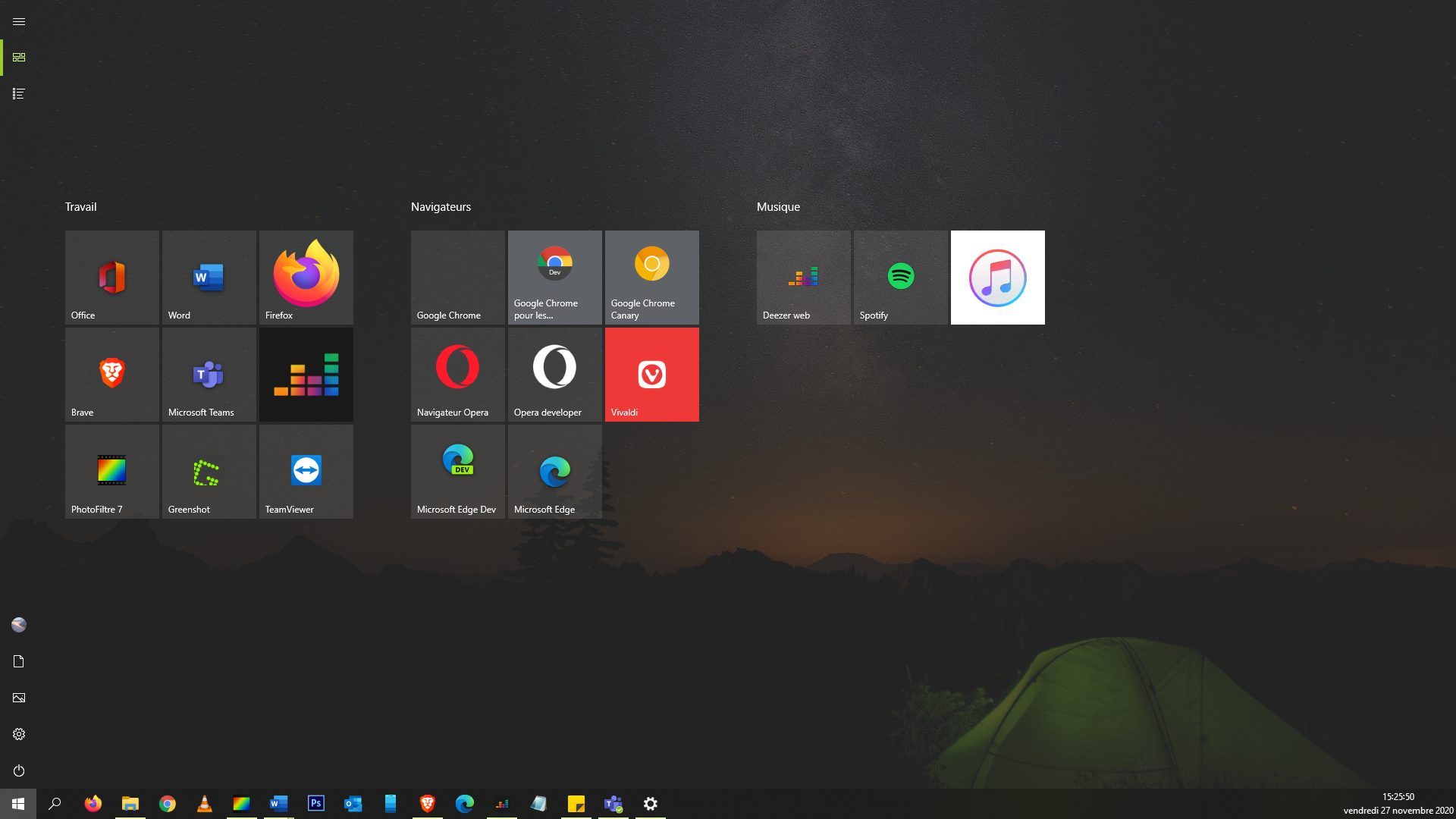Launch the PhotoFiltre 7 tile
Viewport: 1456px width, 819px height.
112,472
